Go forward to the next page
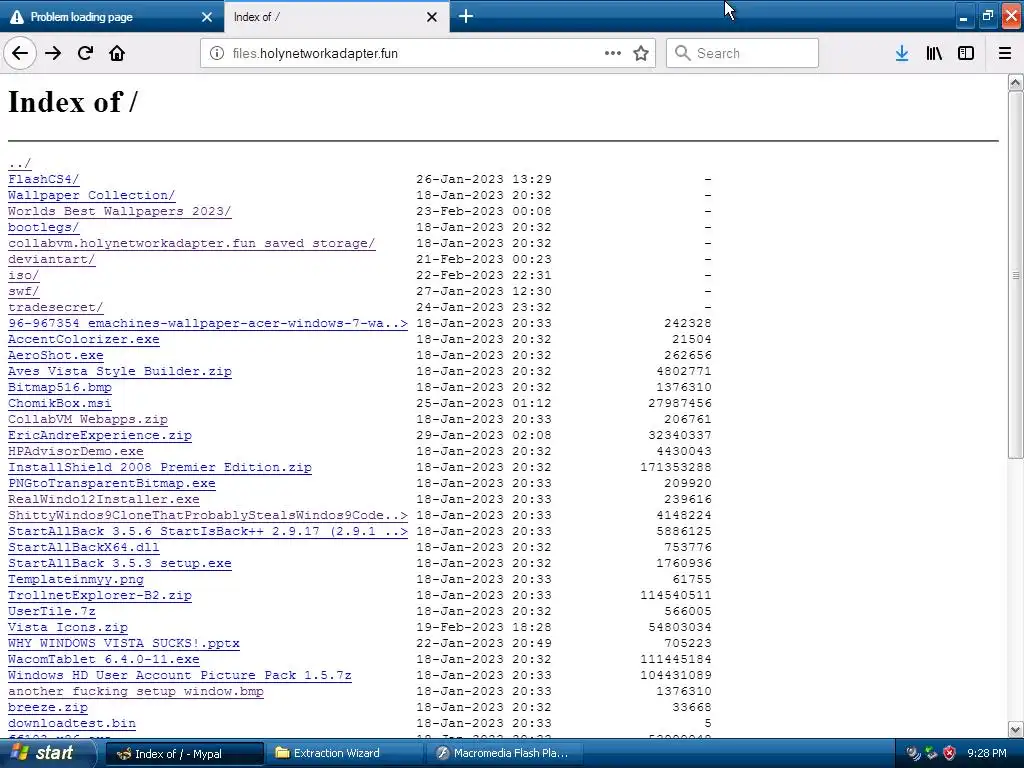Image resolution: width=1024 pixels, height=768 pixels. [53, 53]
